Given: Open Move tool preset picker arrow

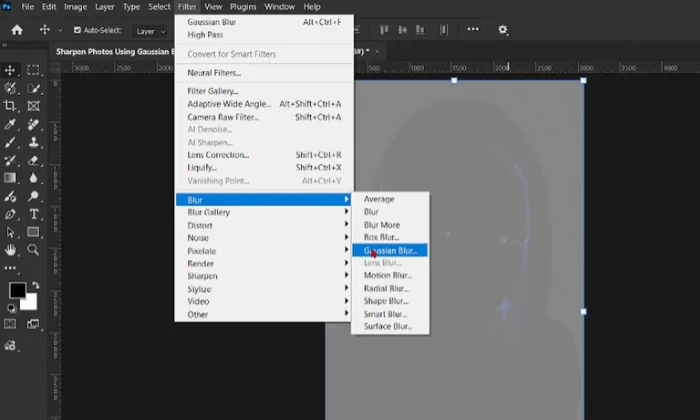Looking at the screenshot, I should pyautogui.click(x=60, y=30).
